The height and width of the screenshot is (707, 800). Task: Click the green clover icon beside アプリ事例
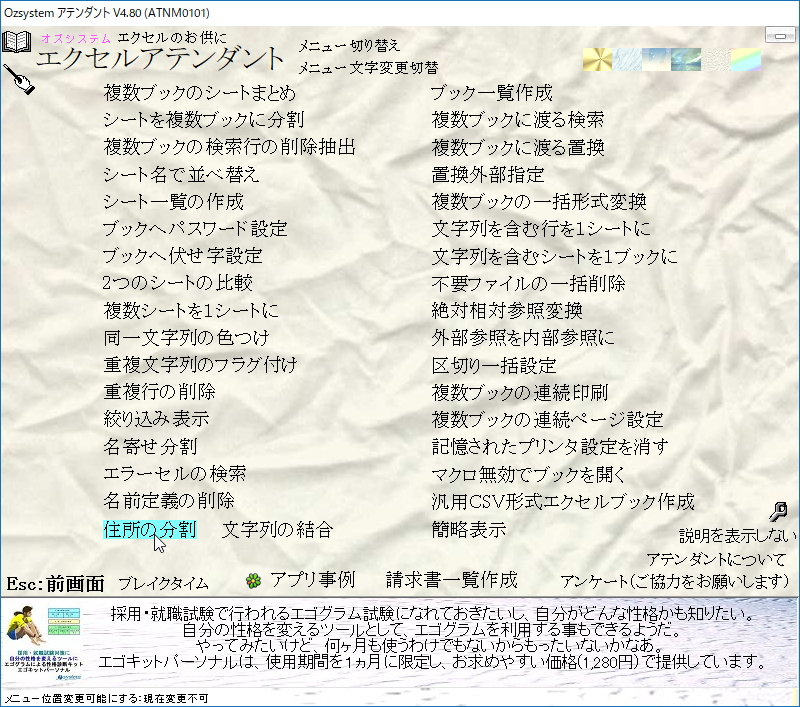(252, 580)
